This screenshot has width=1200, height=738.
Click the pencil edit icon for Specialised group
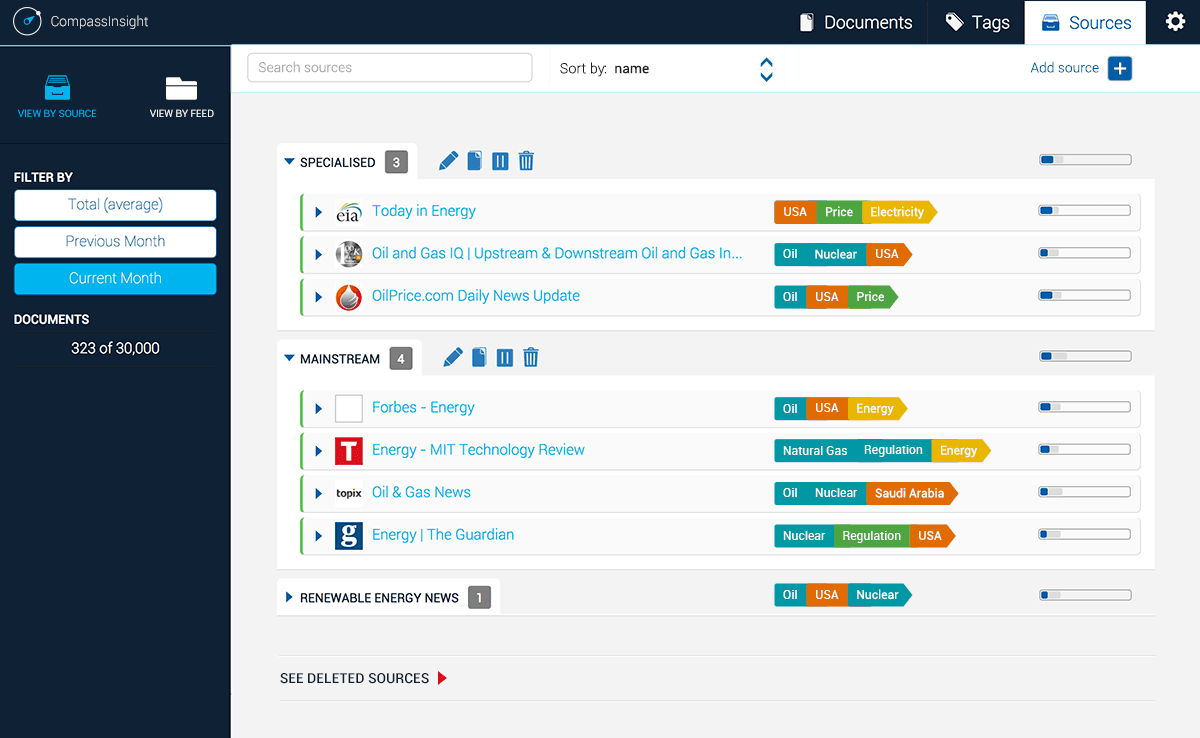click(448, 161)
